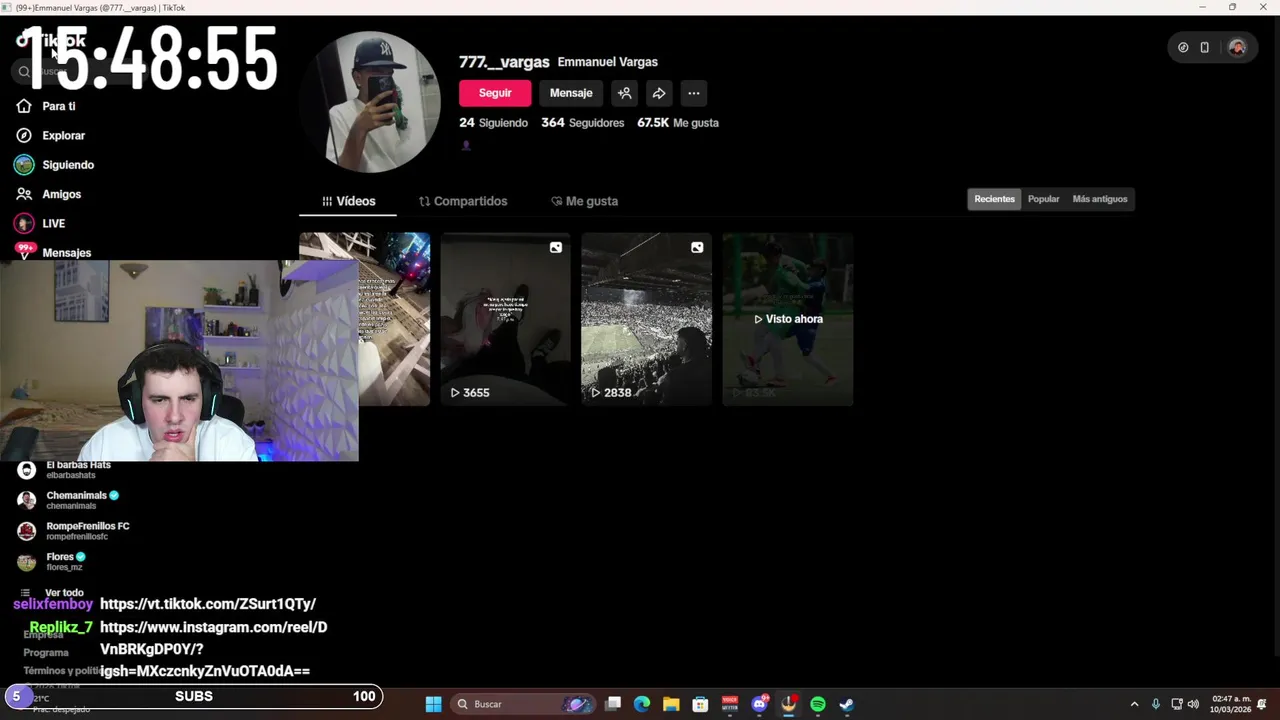Expand Ver todo following list
Viewport: 1280px width, 720px height.
coord(55,593)
